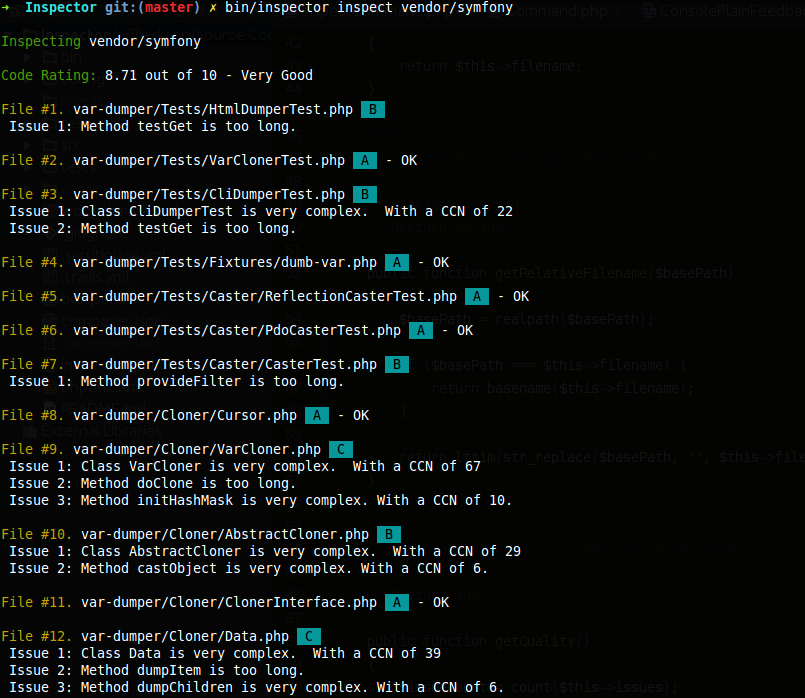
Task: Click the 'Code Rating:' label
Action: click(49, 75)
